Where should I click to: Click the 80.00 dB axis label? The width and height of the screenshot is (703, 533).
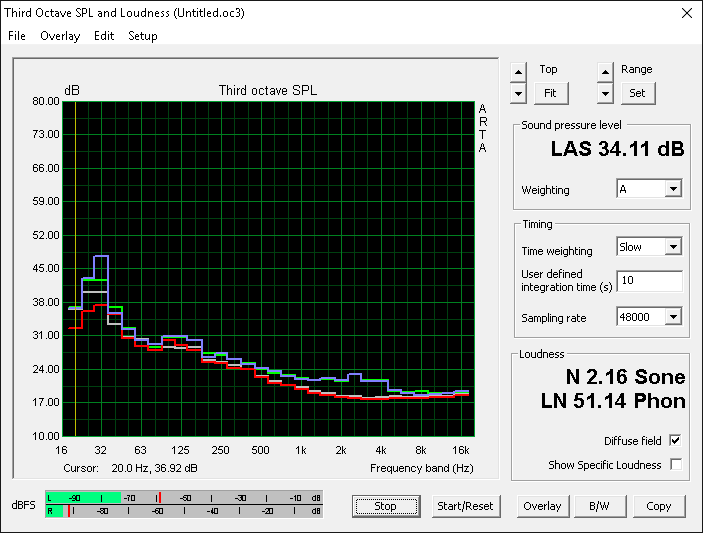46,101
